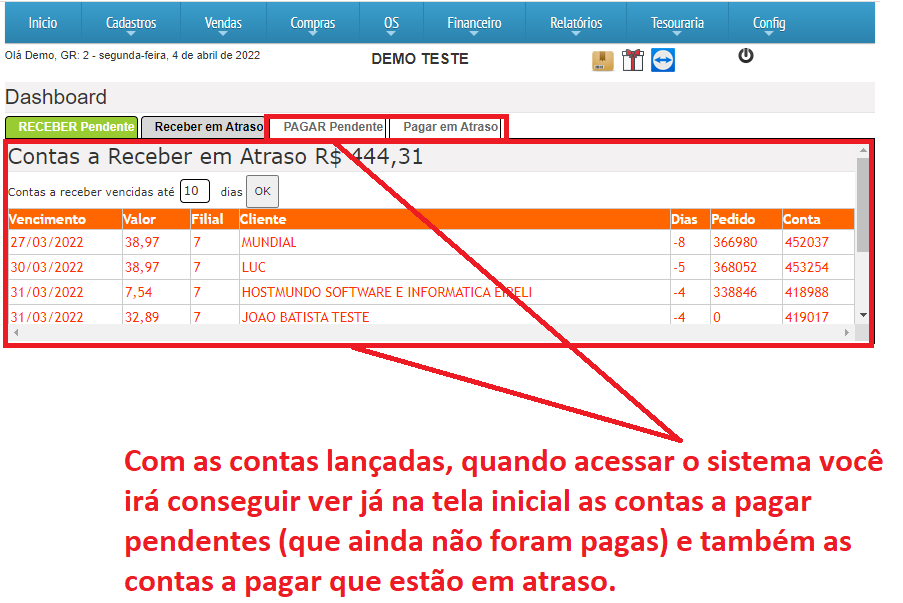The image size is (903, 603).
Task: Click the table scrollbar's up arrow
Action: click(x=863, y=151)
